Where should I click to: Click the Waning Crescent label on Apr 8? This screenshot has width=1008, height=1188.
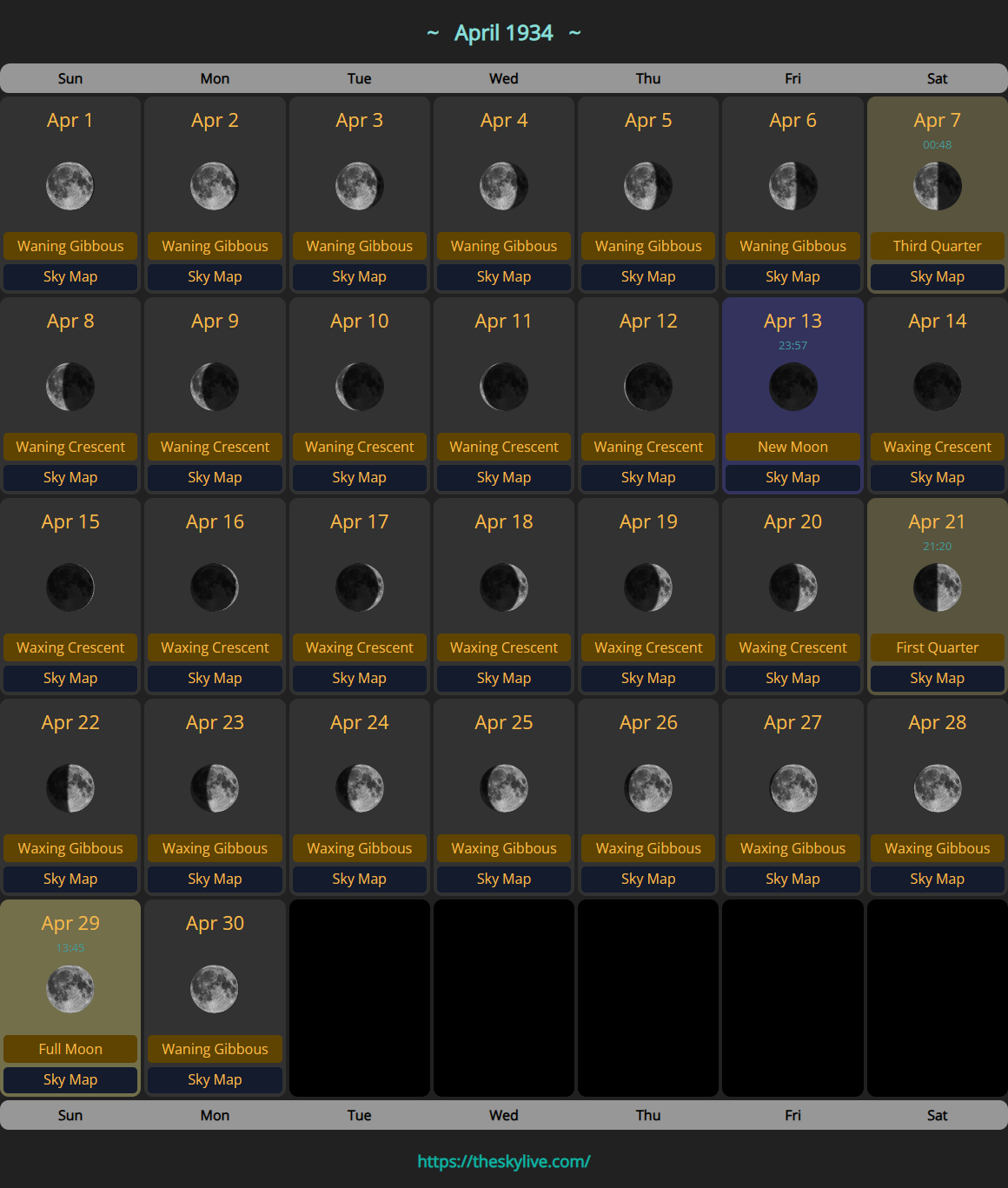tap(70, 448)
